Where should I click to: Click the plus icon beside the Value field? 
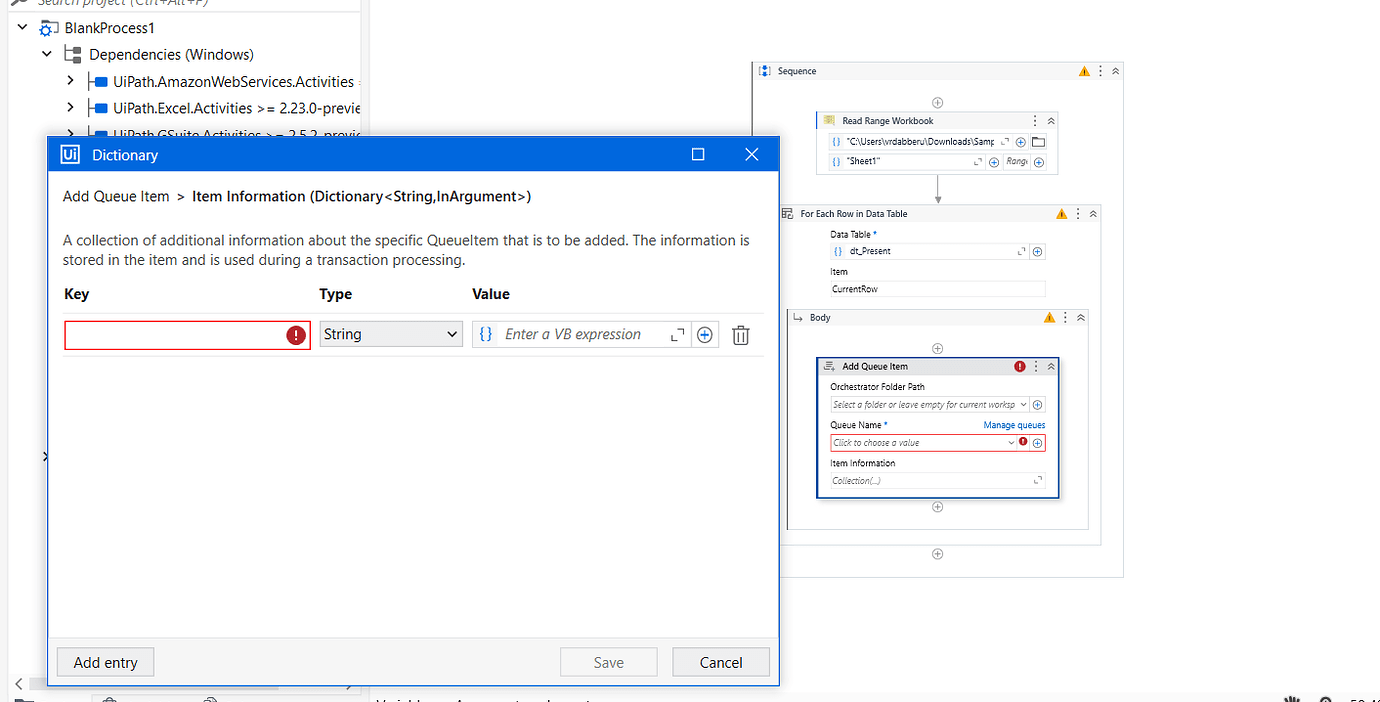[705, 334]
